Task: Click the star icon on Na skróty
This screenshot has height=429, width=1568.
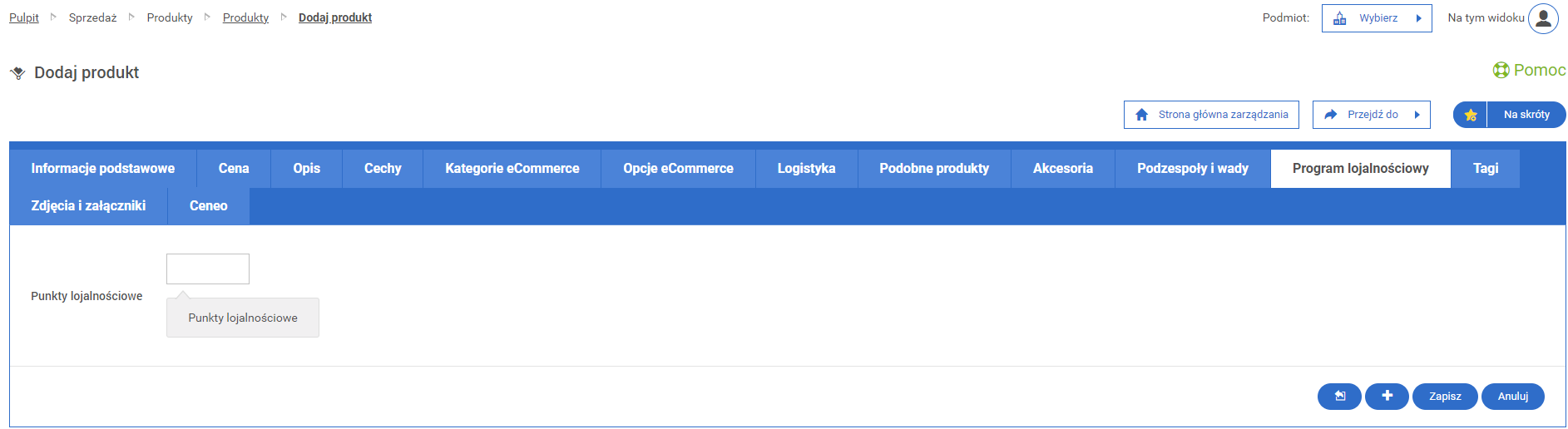Action: pos(1471,115)
